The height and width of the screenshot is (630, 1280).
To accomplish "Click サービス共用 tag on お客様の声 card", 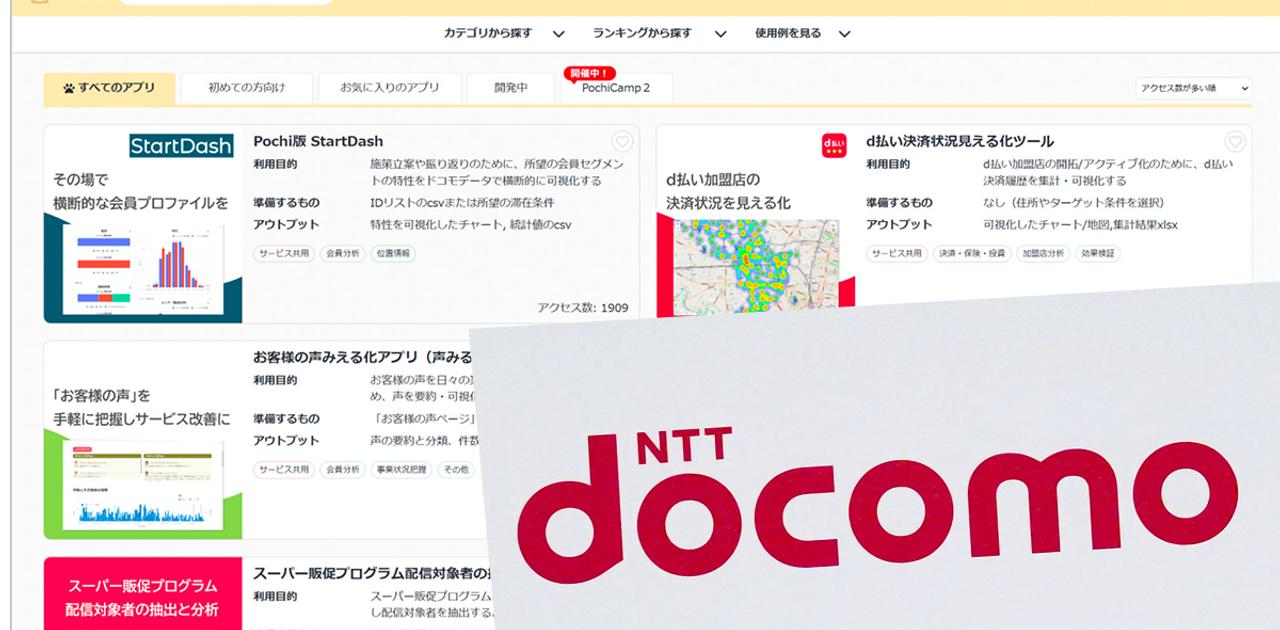I will (x=284, y=469).
